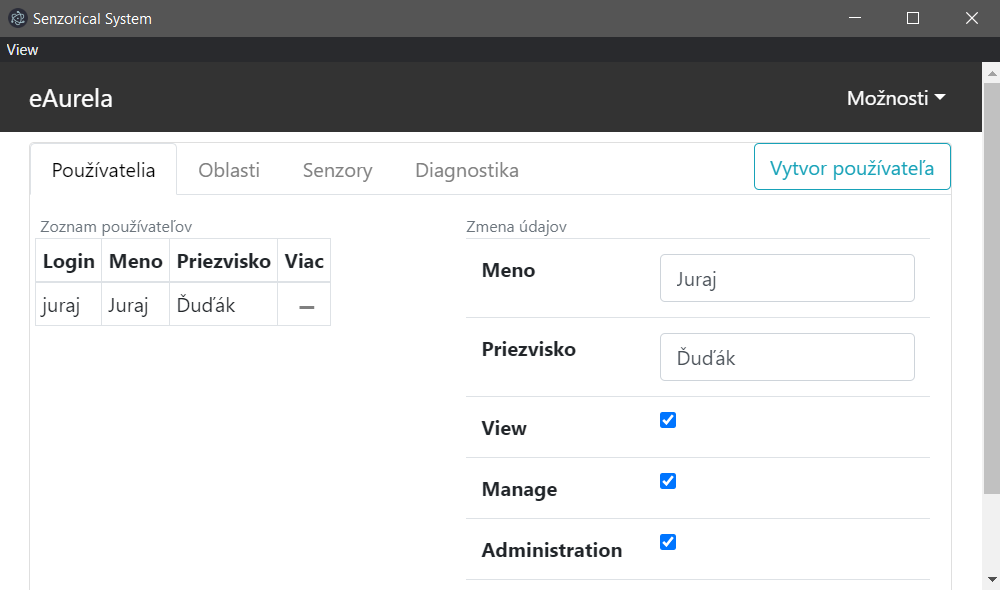Collapse juraj row details with the minus icon
The image size is (1000, 590).
click(307, 307)
